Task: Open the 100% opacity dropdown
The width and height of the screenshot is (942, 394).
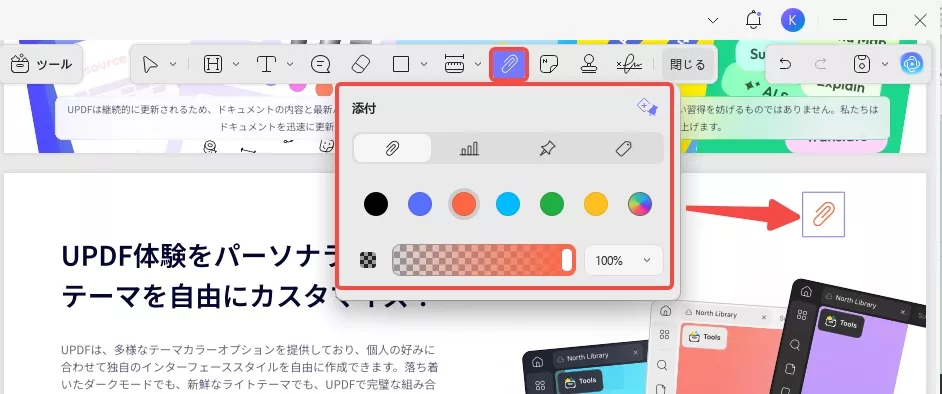Action: (x=624, y=260)
